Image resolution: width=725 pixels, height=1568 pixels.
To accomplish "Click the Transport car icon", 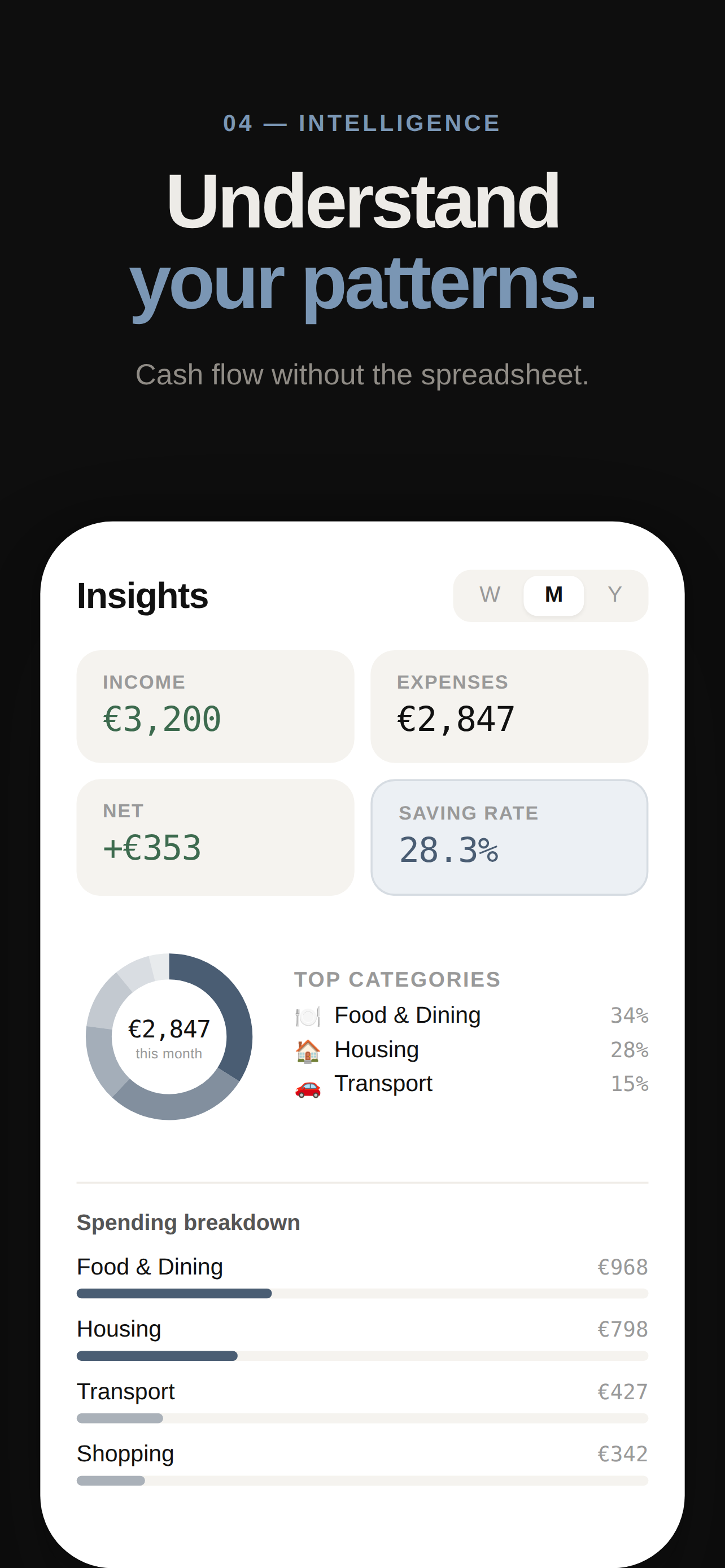I will point(307,1084).
